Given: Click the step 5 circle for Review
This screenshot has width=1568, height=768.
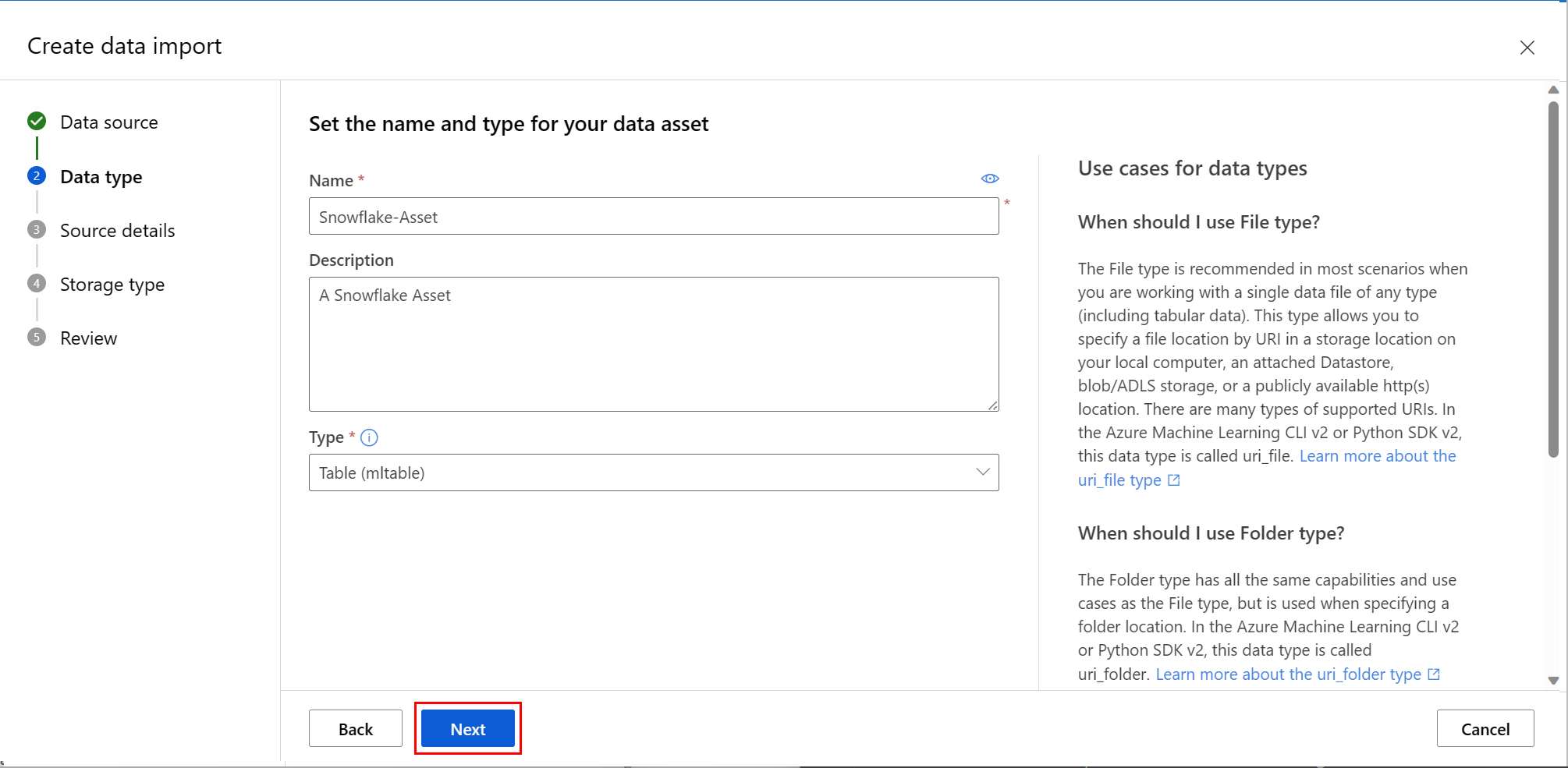Looking at the screenshot, I should (36, 338).
